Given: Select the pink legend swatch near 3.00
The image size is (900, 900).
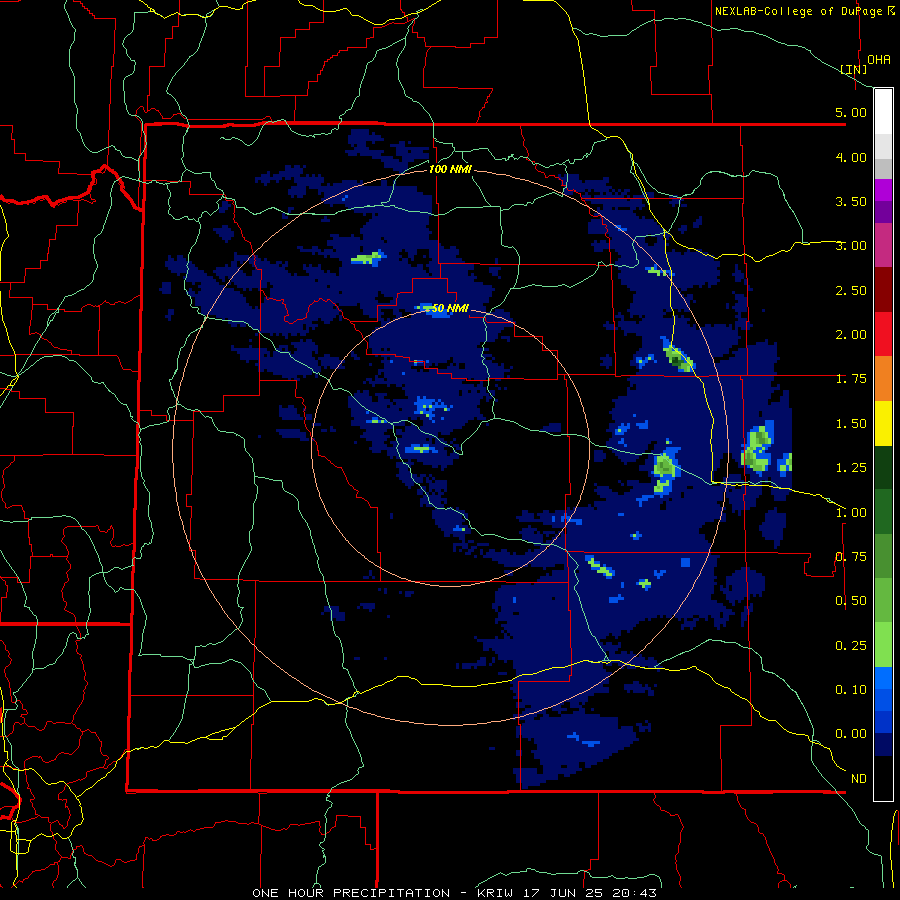Looking at the screenshot, I should tap(883, 245).
